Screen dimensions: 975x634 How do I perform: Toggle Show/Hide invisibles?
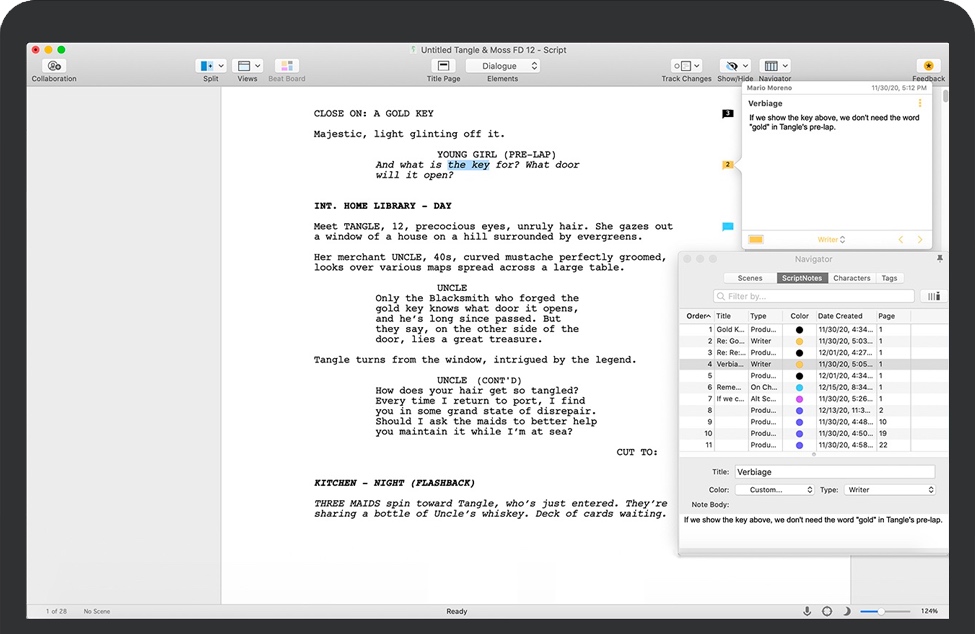pos(731,64)
